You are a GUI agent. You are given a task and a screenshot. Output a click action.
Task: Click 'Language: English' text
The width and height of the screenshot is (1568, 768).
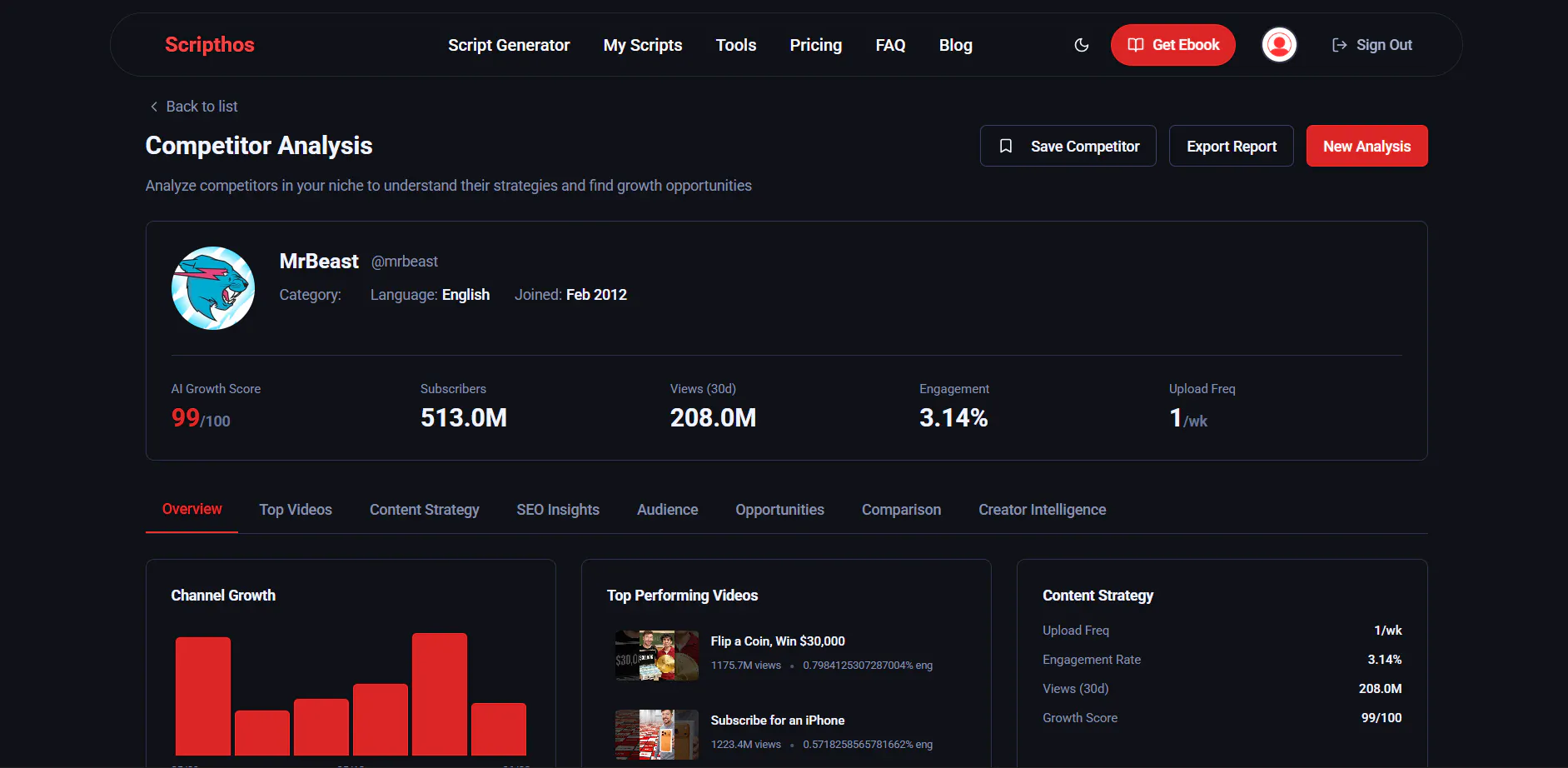(430, 295)
